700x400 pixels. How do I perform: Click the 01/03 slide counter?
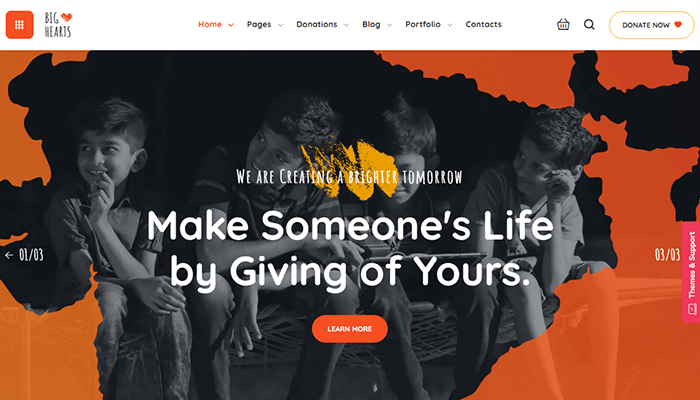[31, 255]
